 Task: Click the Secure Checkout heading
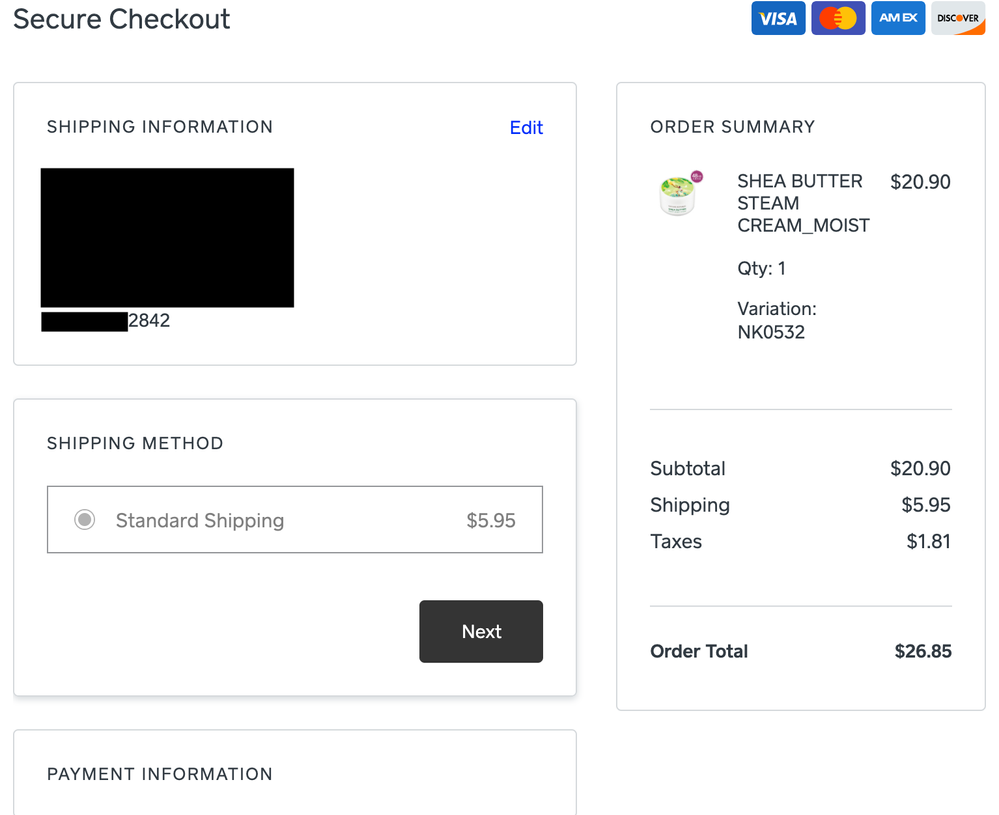(x=122, y=19)
